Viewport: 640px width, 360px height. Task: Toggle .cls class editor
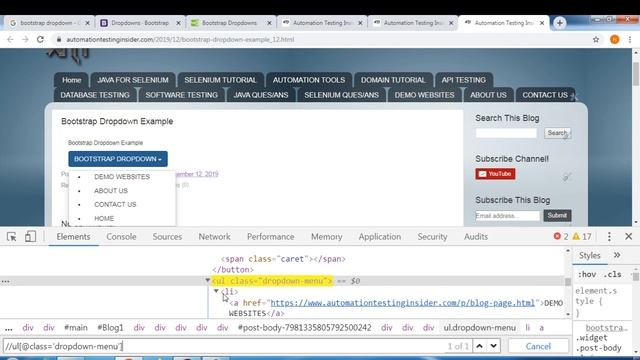(x=613, y=275)
